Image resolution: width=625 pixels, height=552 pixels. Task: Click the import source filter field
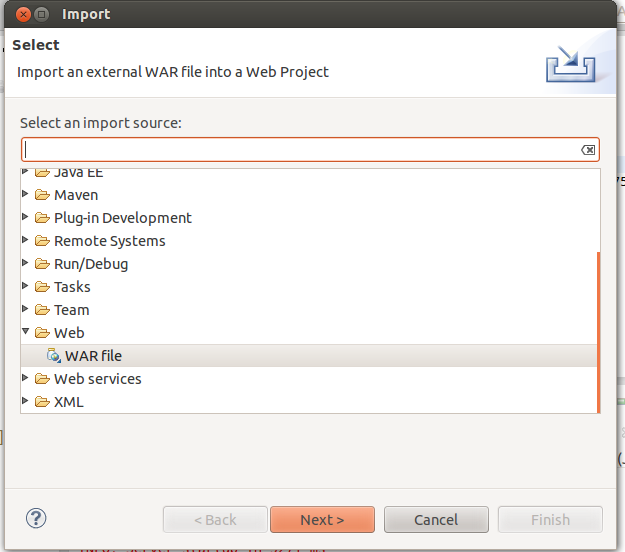(300, 150)
